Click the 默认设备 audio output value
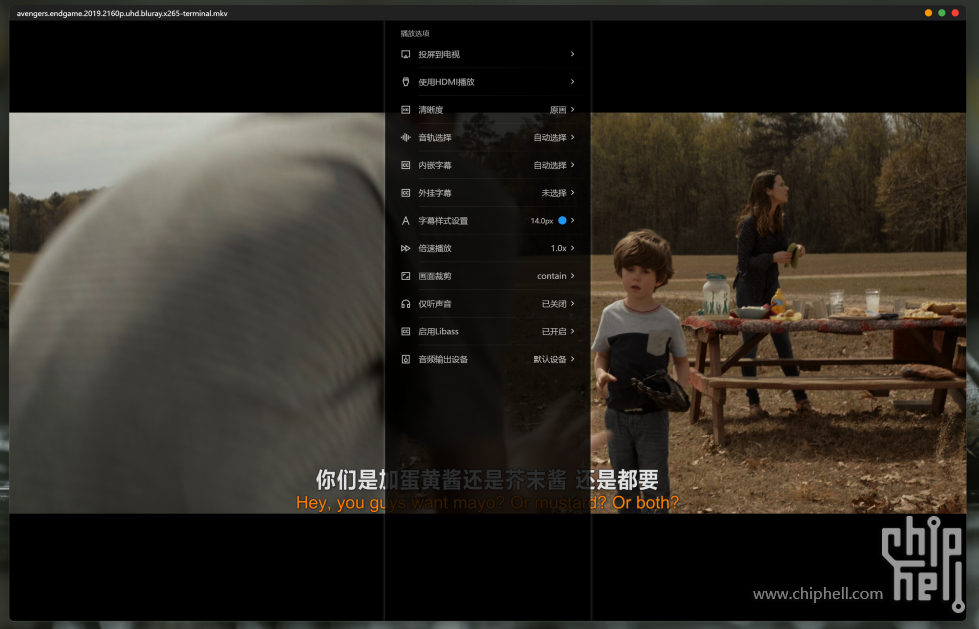The height and width of the screenshot is (629, 979). (x=550, y=359)
